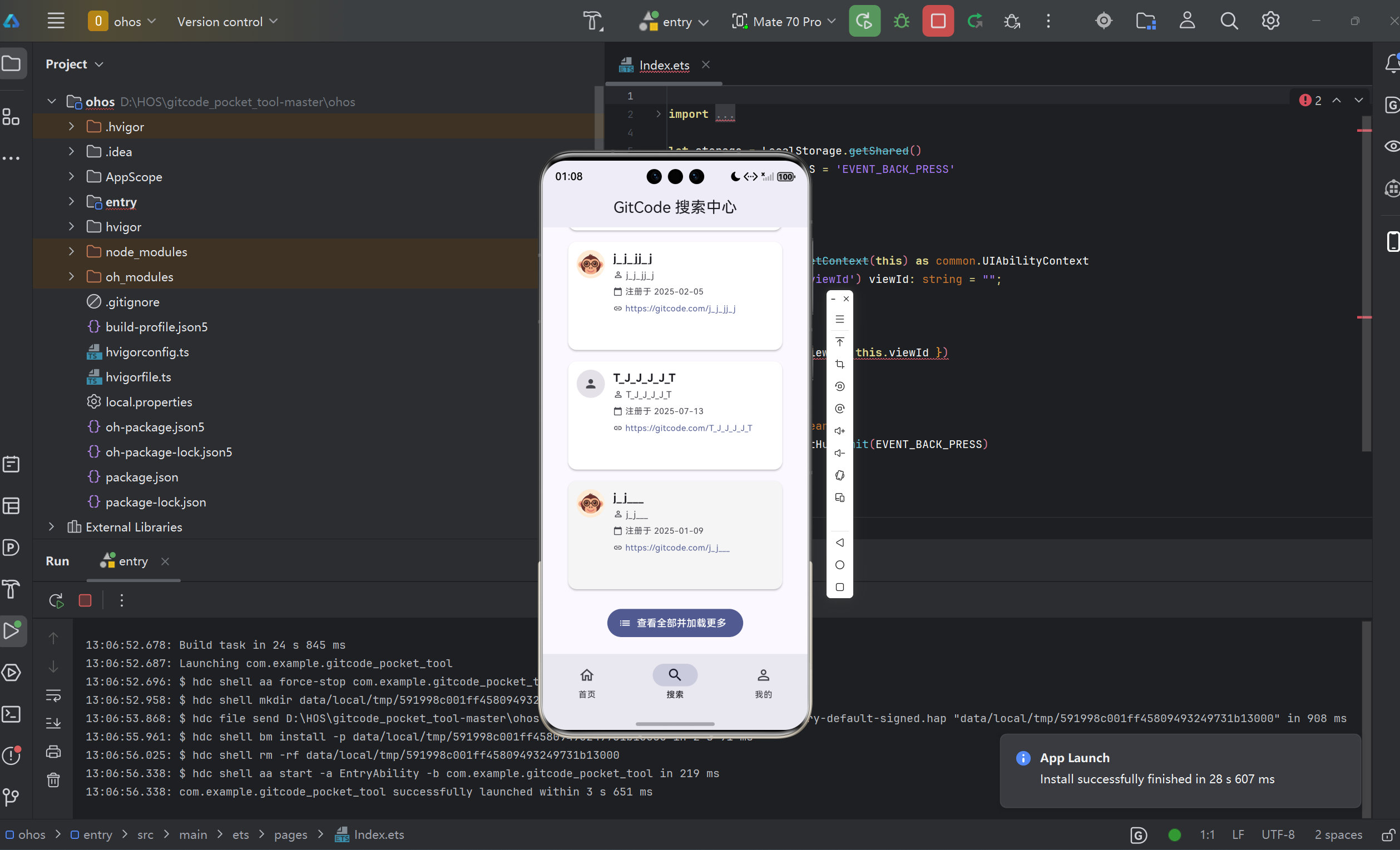Increase the mirrored device volume
This screenshot has height=850, width=1400.
[840, 430]
